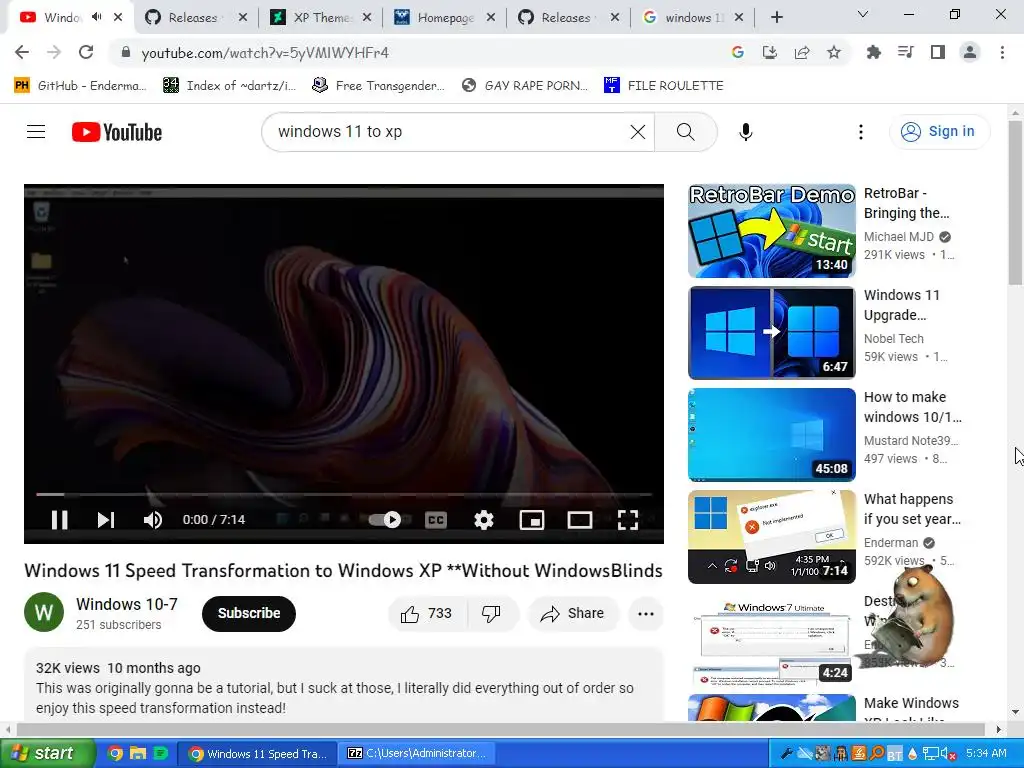
Task: Run the YouTube search with magnifier button
Action: (x=686, y=132)
